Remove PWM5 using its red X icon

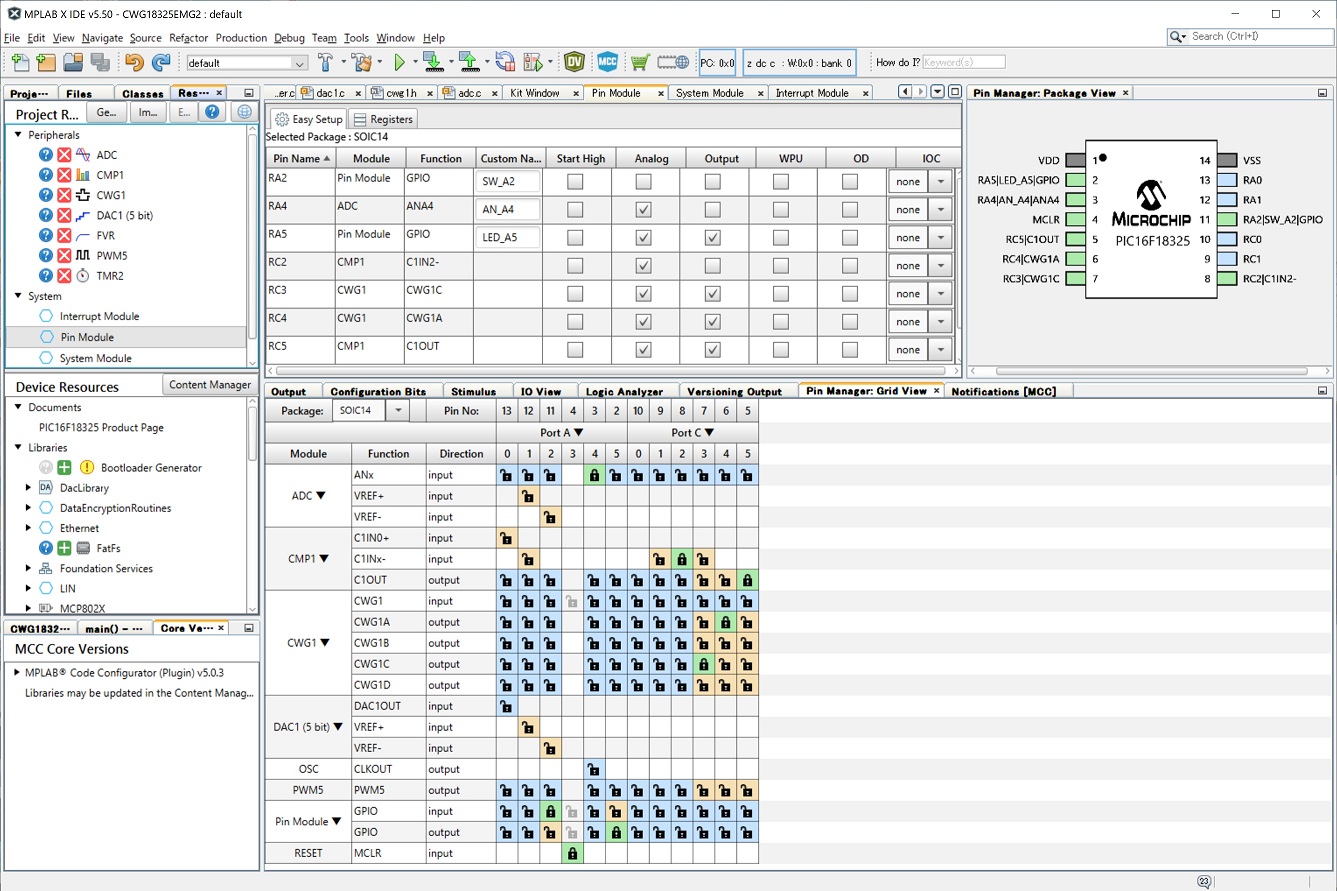click(x=64, y=255)
